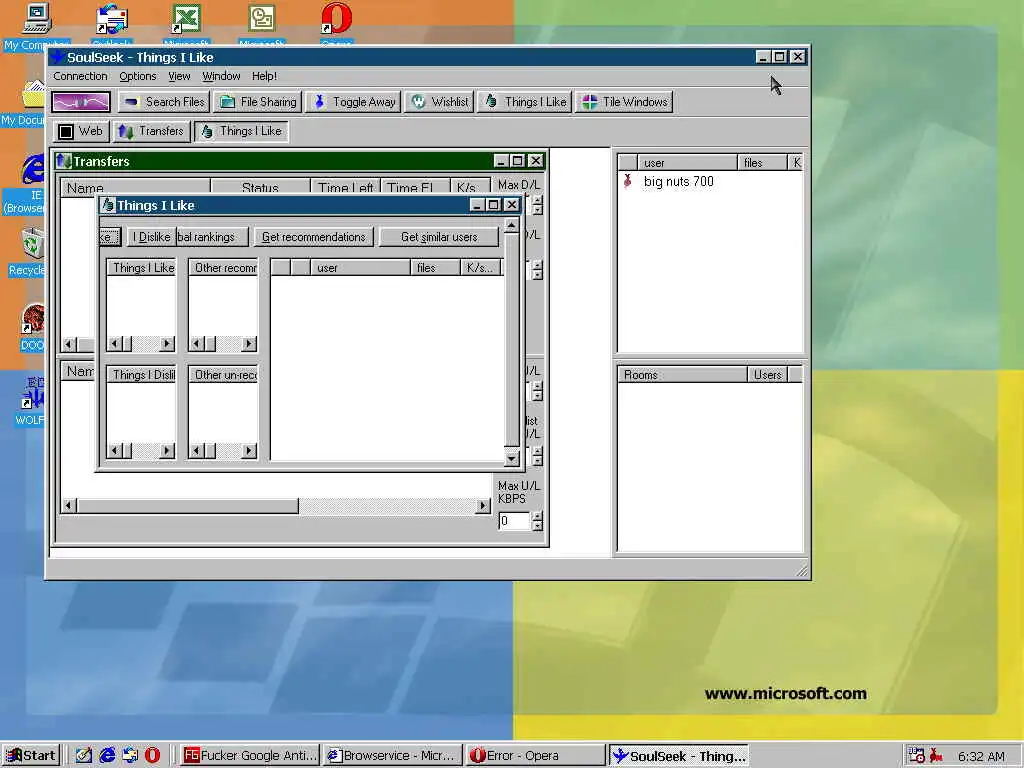Click Things I Like in main toolbar
This screenshot has width=1024, height=768.
(525, 102)
